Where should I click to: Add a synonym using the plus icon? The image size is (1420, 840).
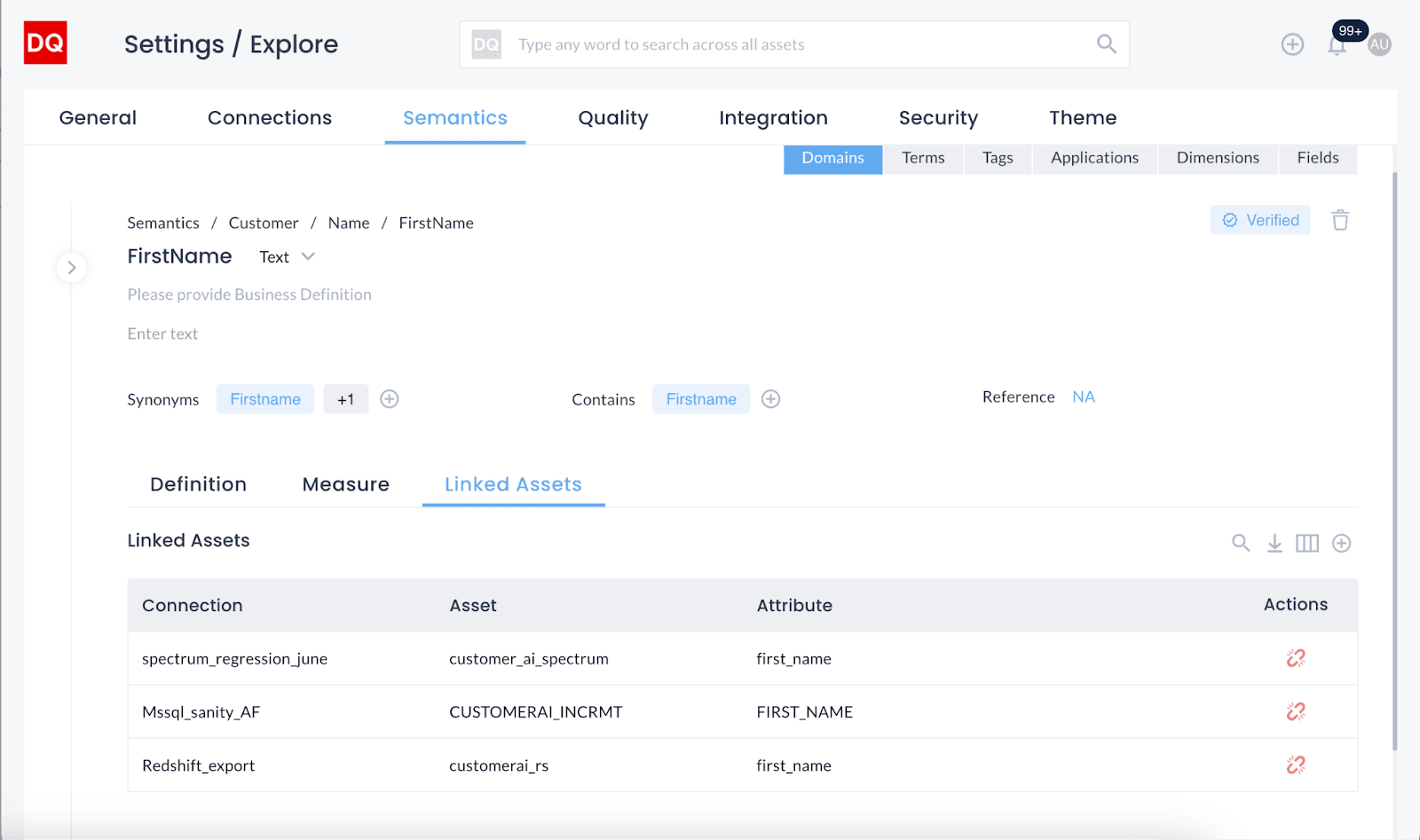point(389,399)
